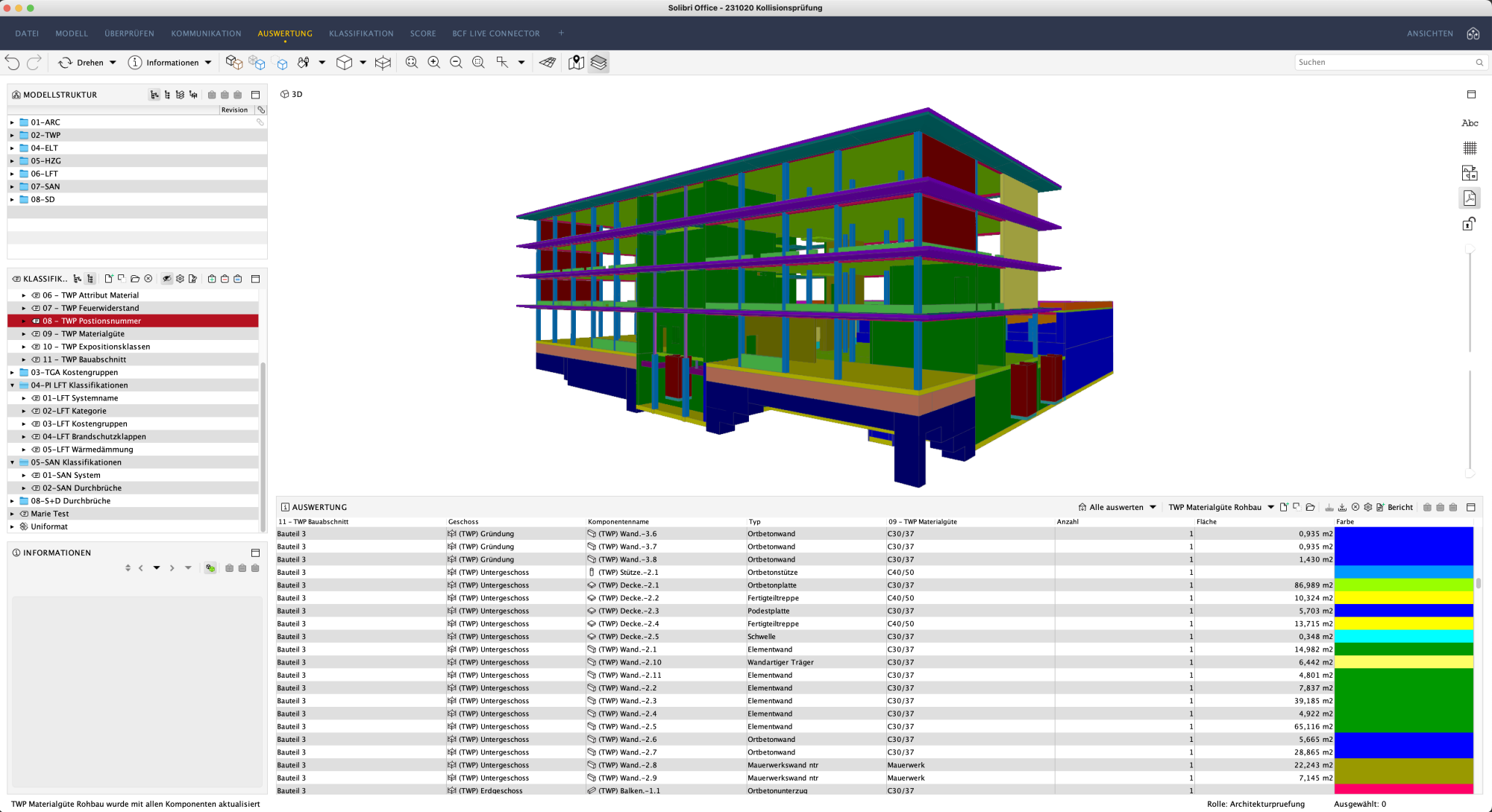Click the redo arrow in the toolbar
Screen dimensions: 1492x812
click(x=34, y=63)
